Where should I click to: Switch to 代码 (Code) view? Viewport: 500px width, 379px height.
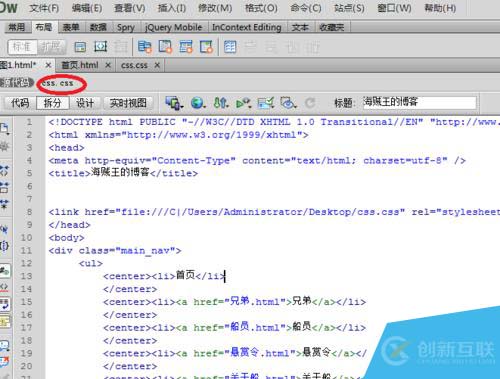click(20, 103)
